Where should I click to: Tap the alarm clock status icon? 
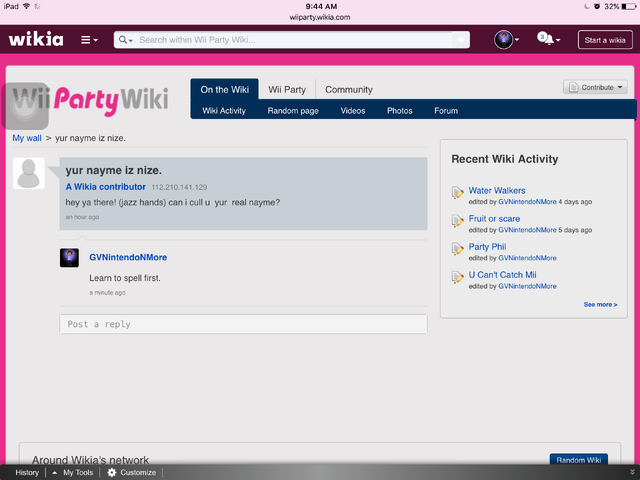[597, 6]
